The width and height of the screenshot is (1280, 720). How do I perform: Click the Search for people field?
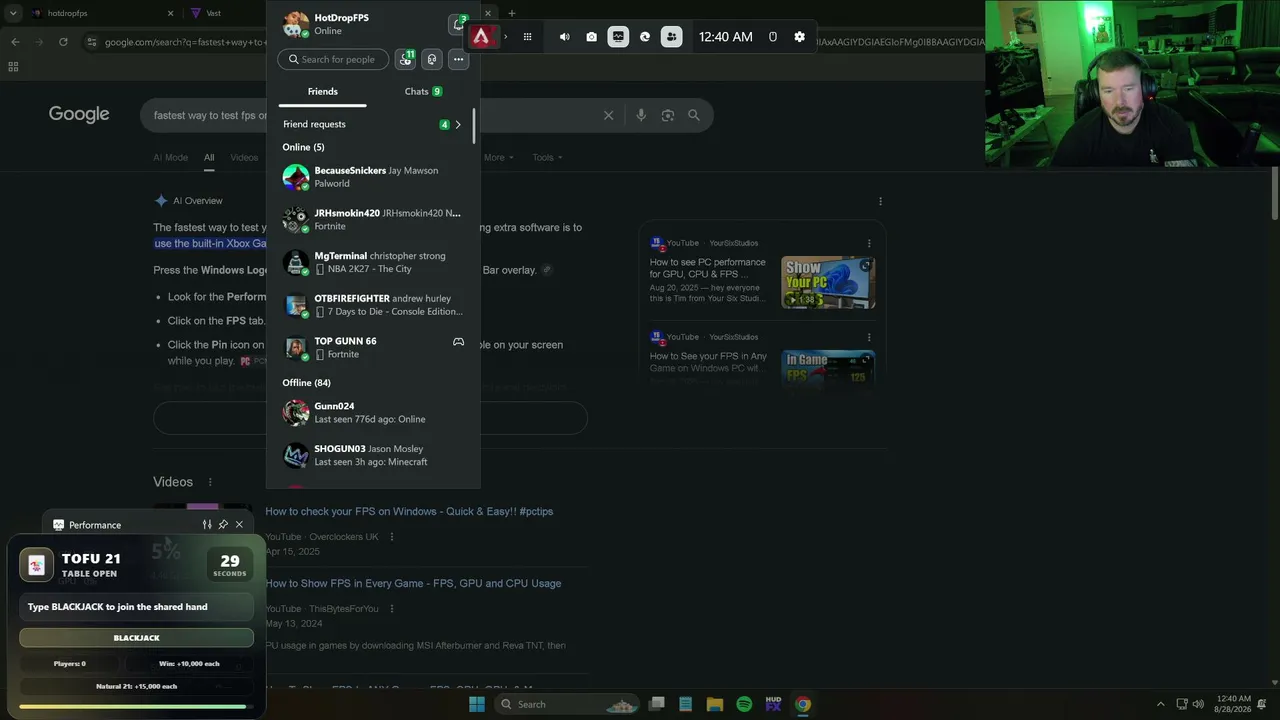point(333,59)
